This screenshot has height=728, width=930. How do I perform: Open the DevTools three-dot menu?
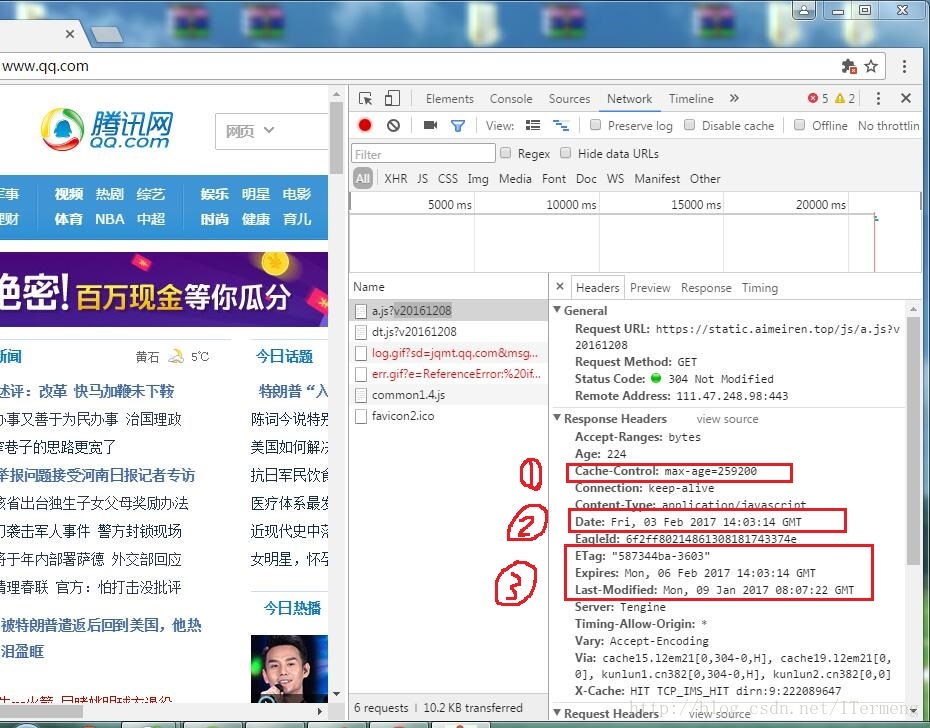coord(878,98)
